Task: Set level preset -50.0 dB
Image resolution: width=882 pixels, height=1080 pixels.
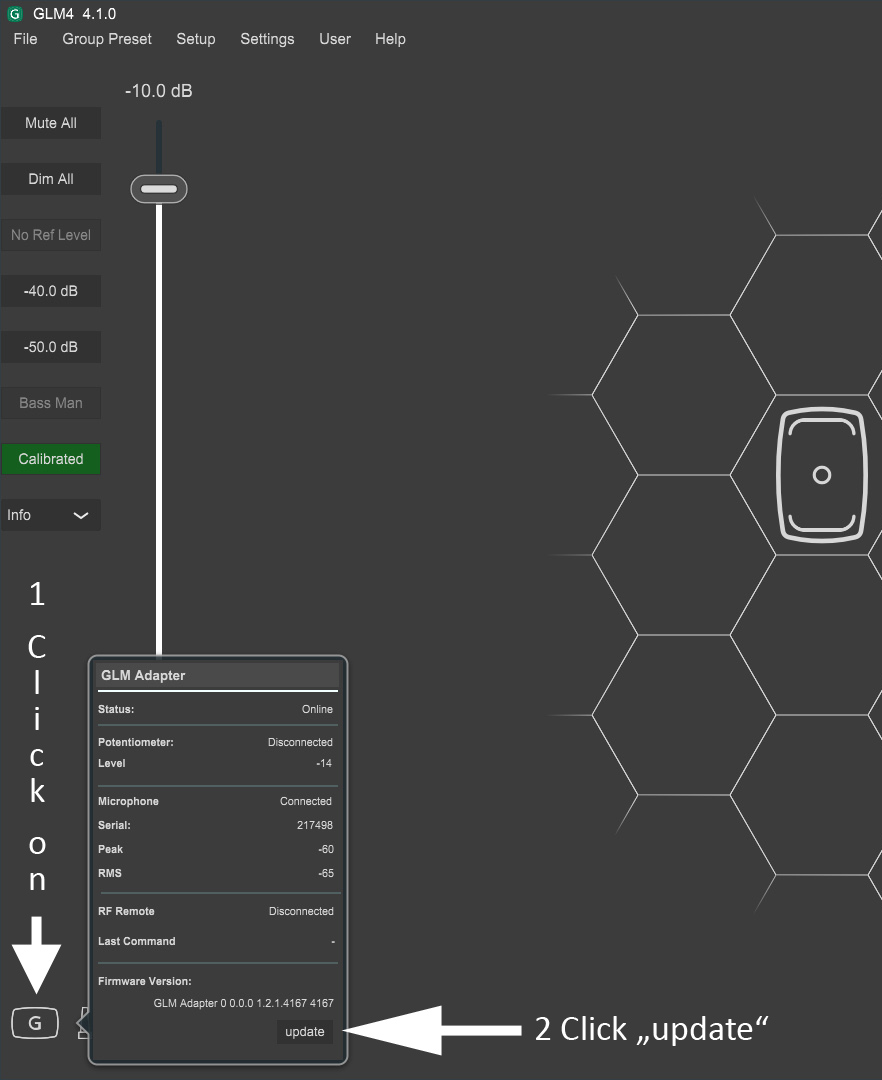Action: (x=51, y=347)
